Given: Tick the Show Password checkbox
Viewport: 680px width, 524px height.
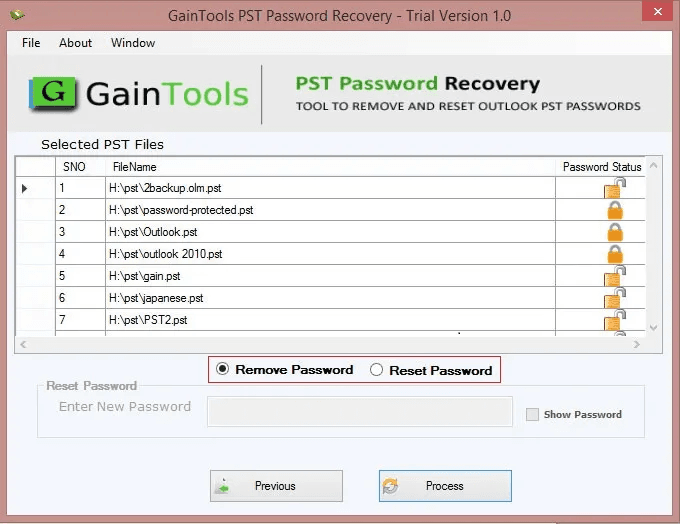Looking at the screenshot, I should click(x=532, y=414).
